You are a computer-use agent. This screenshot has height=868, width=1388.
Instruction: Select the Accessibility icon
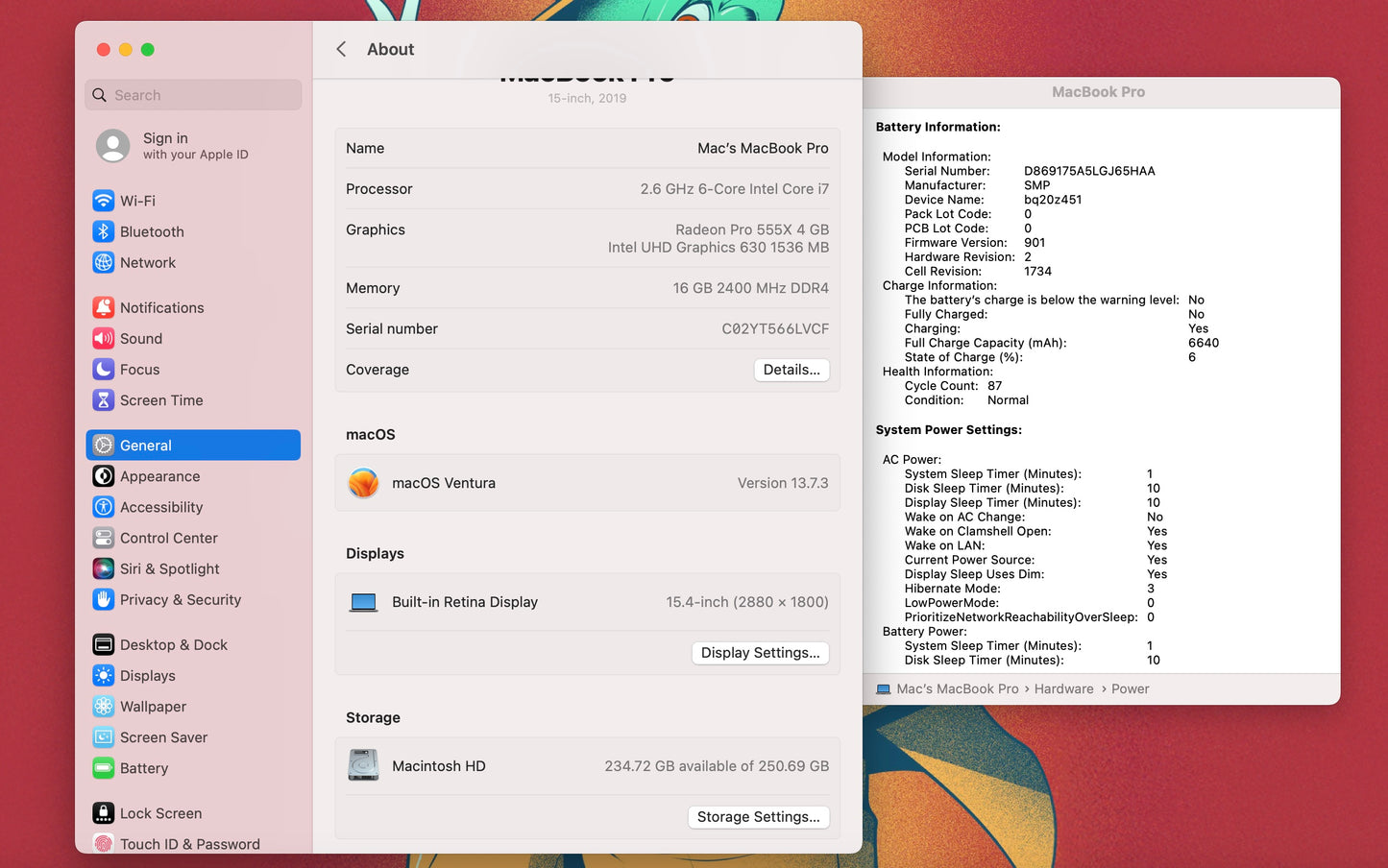pos(103,506)
